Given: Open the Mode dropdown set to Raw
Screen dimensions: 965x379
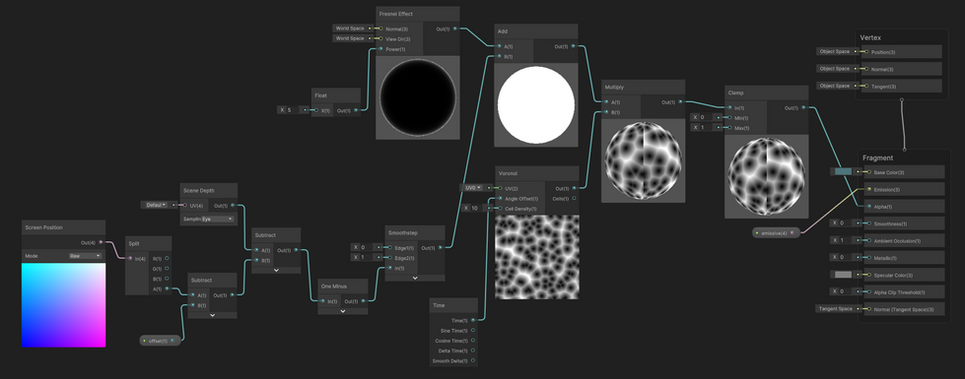Looking at the screenshot, I should 85,255.
